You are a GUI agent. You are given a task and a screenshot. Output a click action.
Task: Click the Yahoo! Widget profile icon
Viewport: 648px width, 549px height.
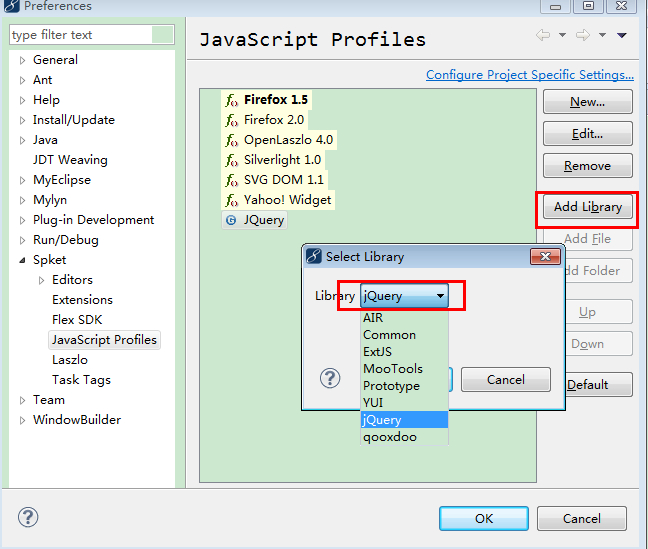click(231, 200)
